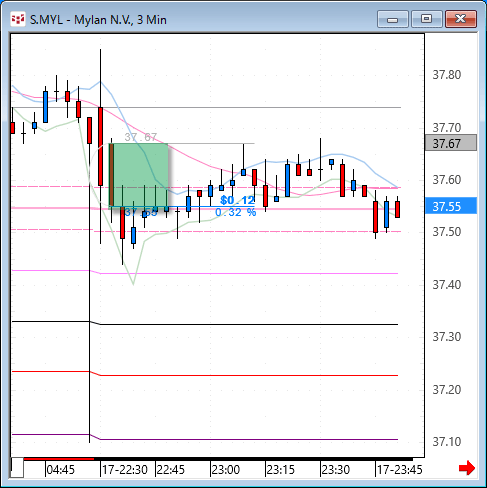Click the red bar in bottom scrollbar
The width and height of the screenshot is (487, 488).
(59, 459)
